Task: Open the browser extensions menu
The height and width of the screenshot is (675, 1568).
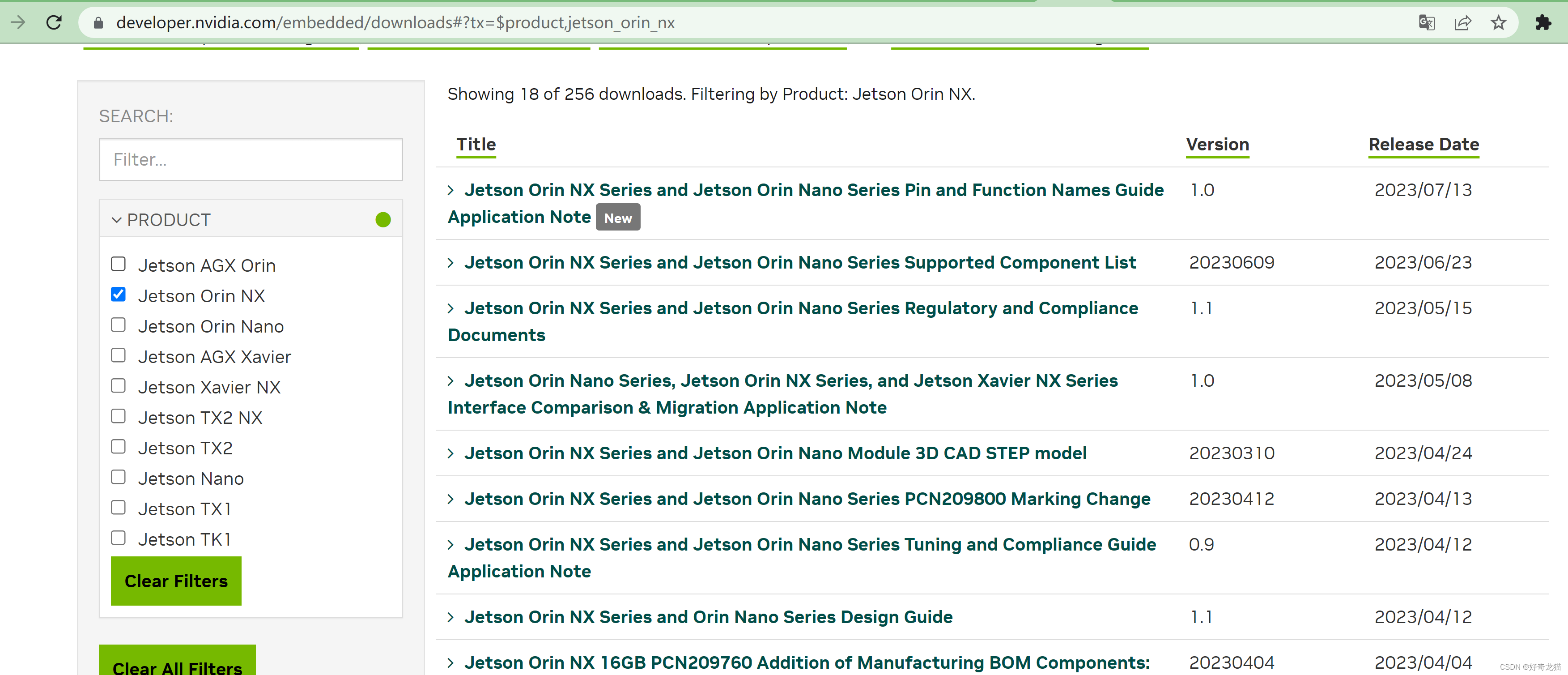Action: coord(1544,22)
